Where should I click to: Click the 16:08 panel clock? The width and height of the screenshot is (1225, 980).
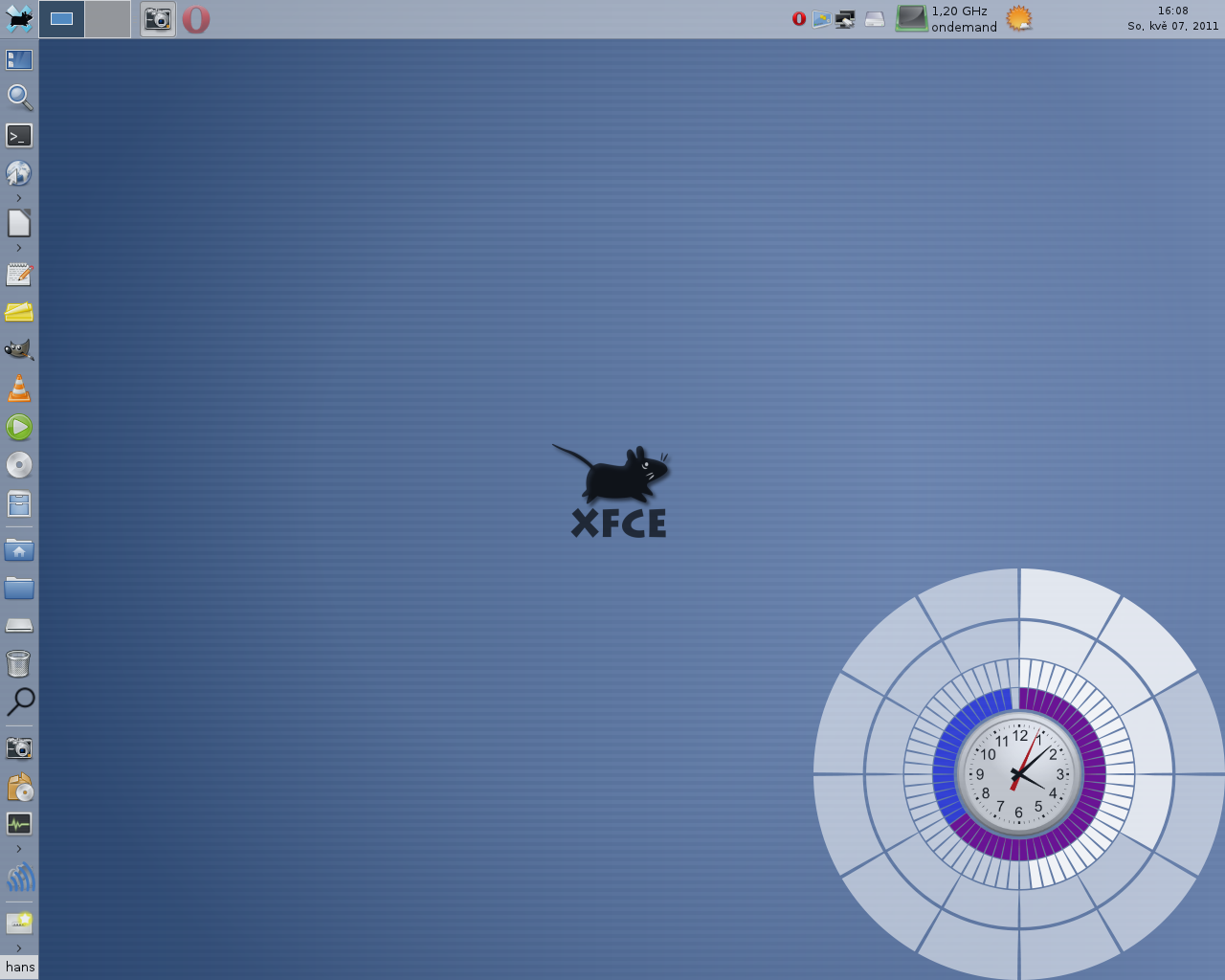1172,11
